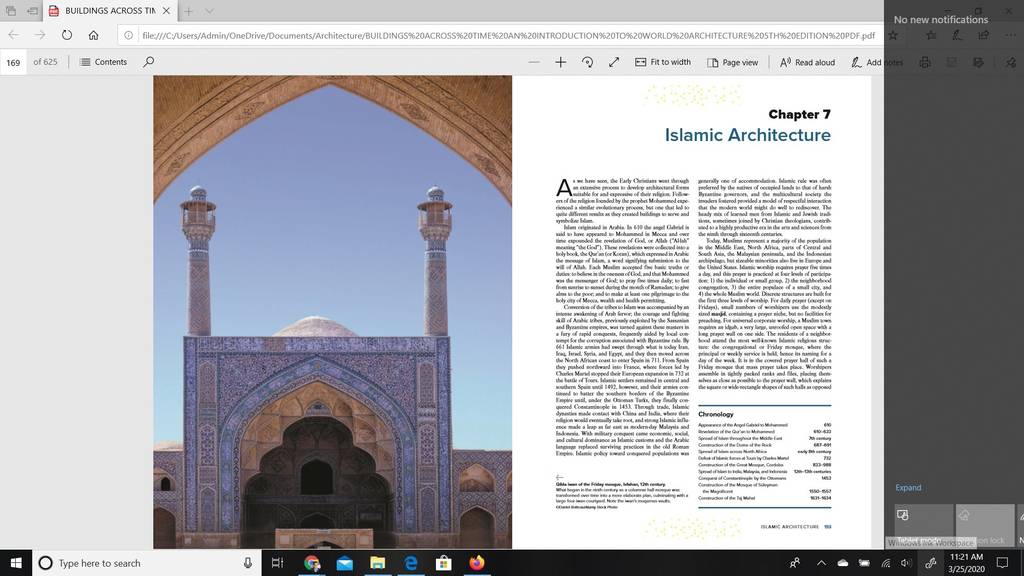1024x576 pixels.
Task: Show tab previews chevron
Action: pyautogui.click(x=209, y=11)
